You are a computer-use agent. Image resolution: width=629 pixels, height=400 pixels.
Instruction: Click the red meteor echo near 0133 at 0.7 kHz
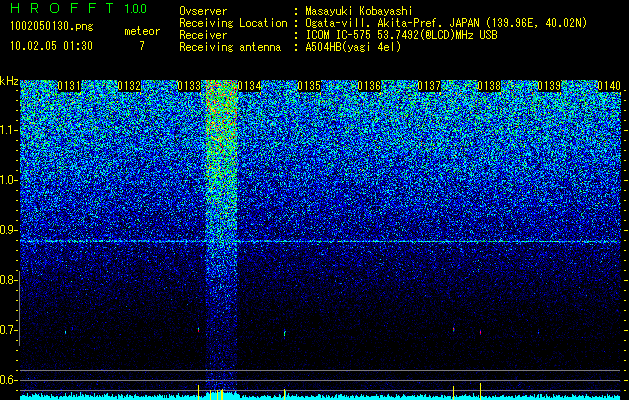click(198, 330)
